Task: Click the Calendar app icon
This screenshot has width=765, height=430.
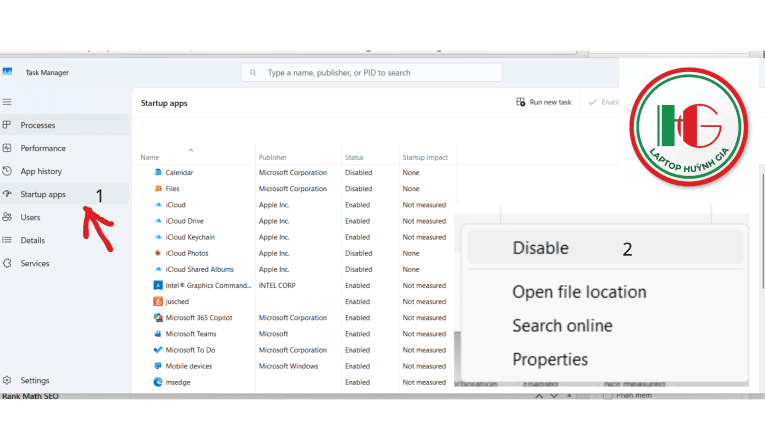Action: coord(158,172)
